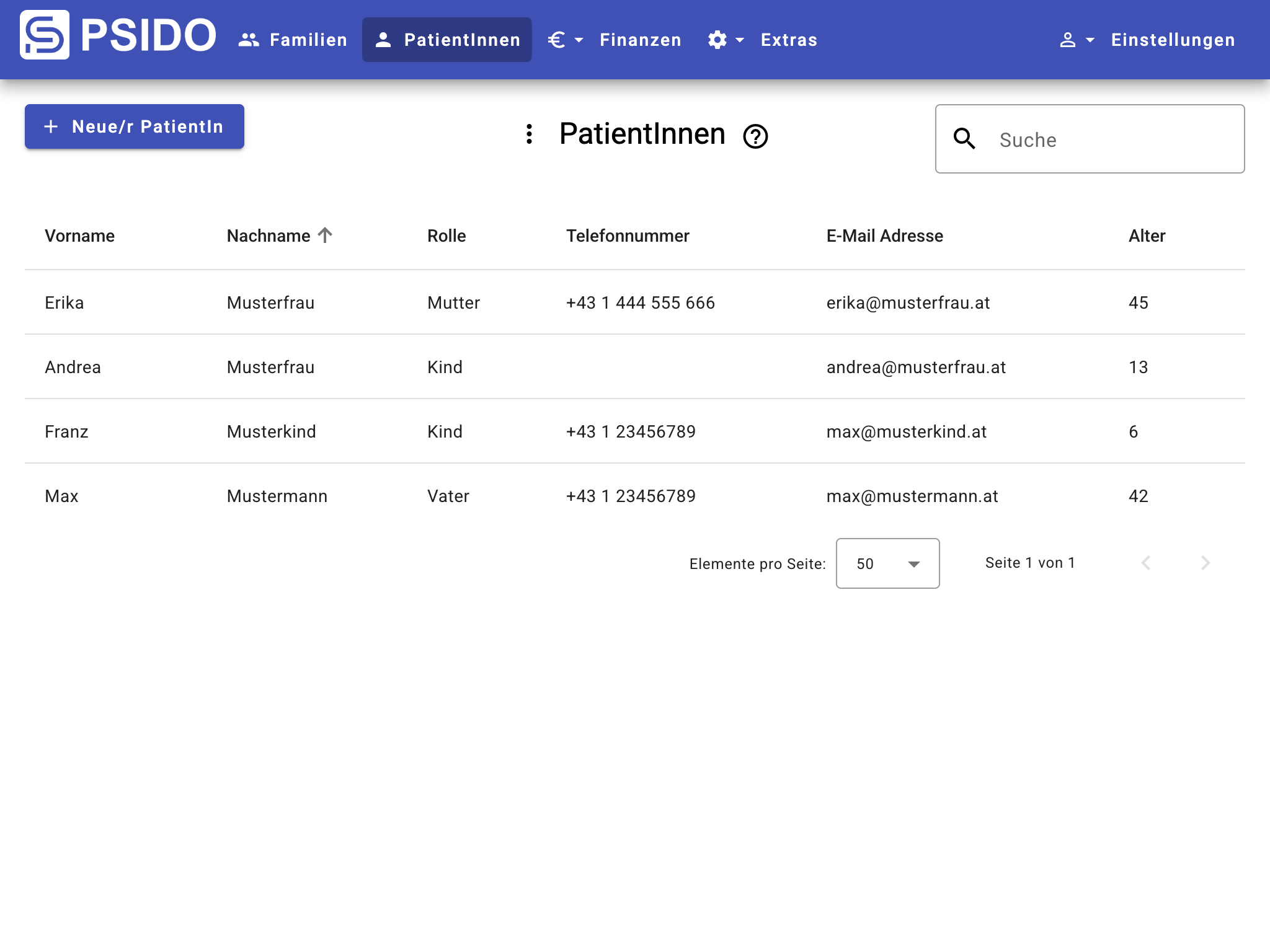Click email max@musterkind.at
This screenshot has height=952, width=1270.
click(907, 431)
